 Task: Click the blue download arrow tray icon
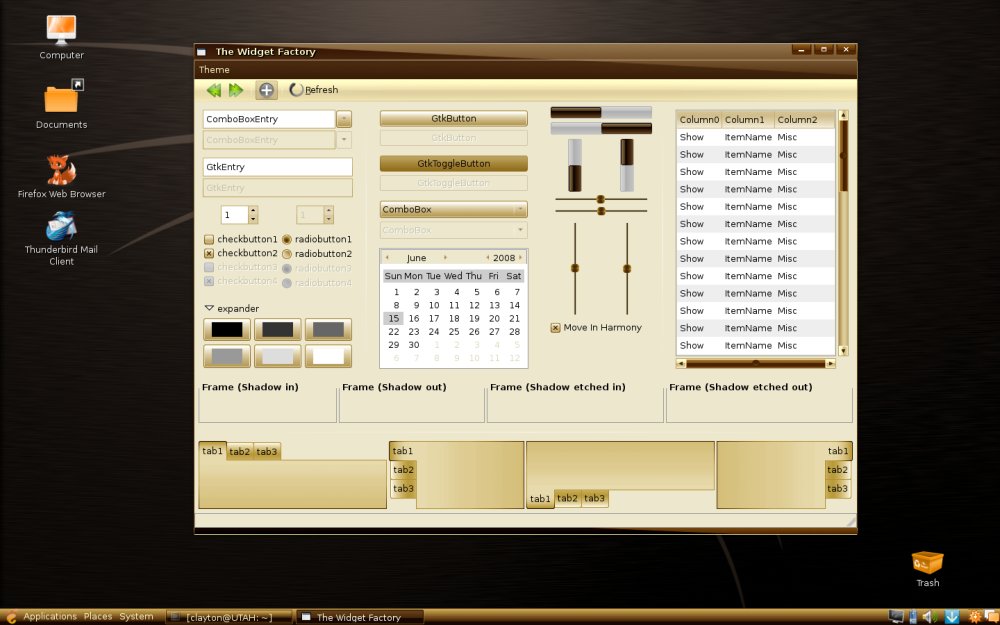952,617
